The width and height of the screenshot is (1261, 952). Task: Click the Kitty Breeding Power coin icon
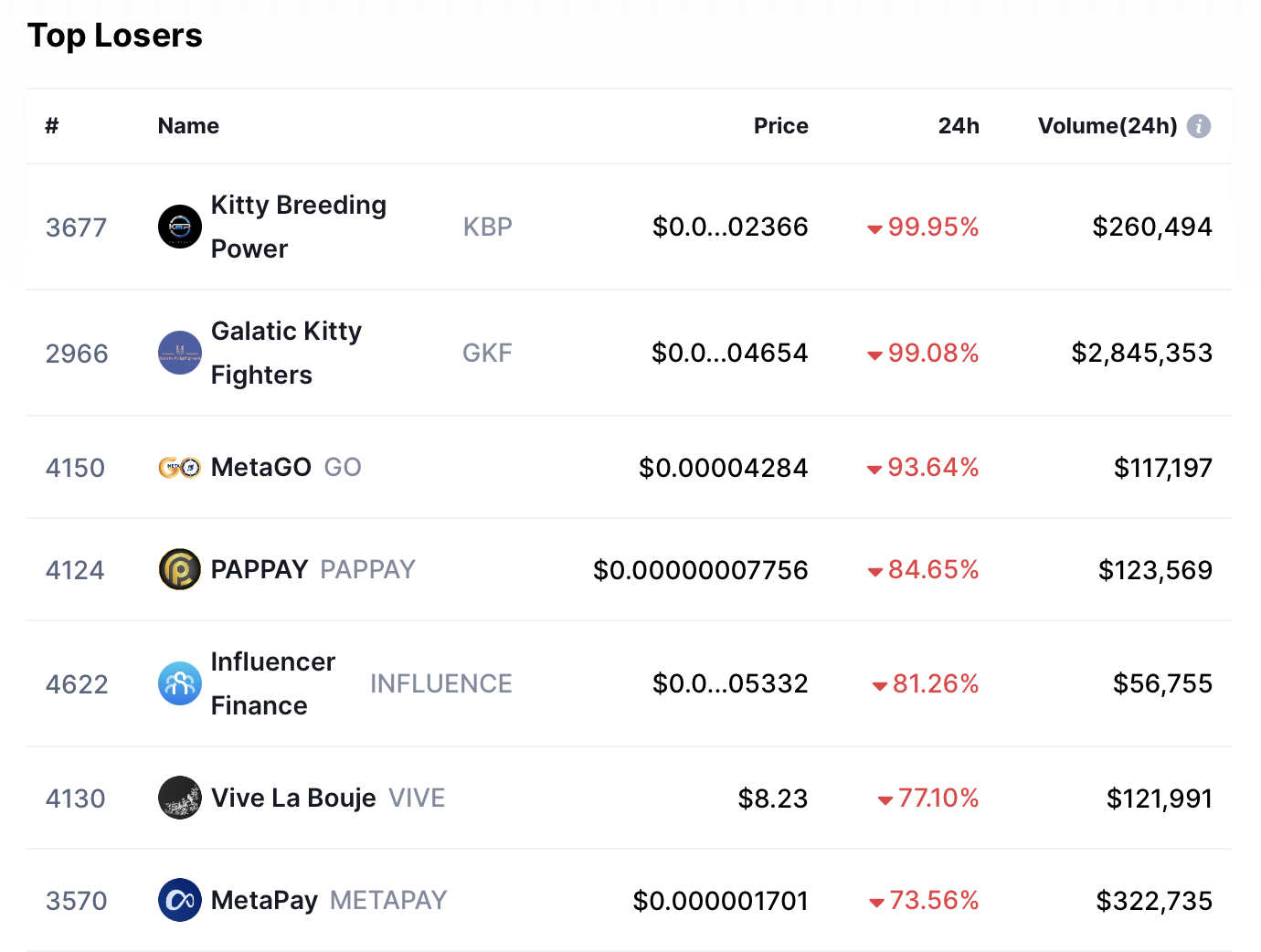coord(180,227)
